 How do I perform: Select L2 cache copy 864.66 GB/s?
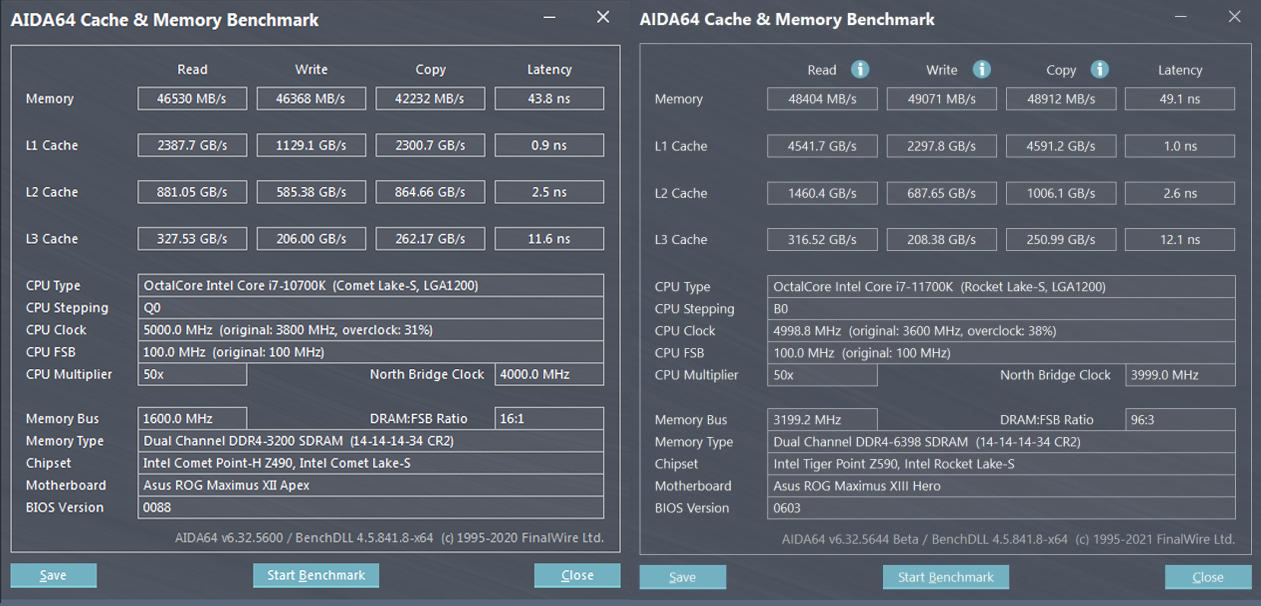(x=430, y=192)
